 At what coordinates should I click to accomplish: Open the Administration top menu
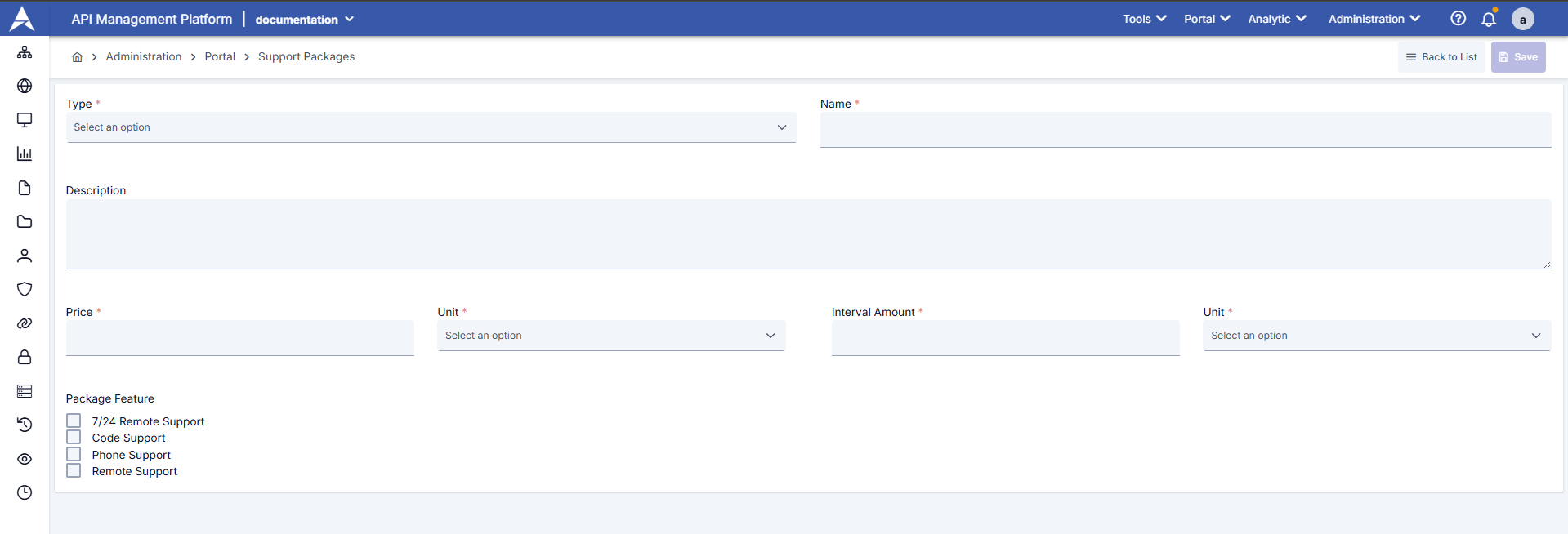click(1374, 19)
